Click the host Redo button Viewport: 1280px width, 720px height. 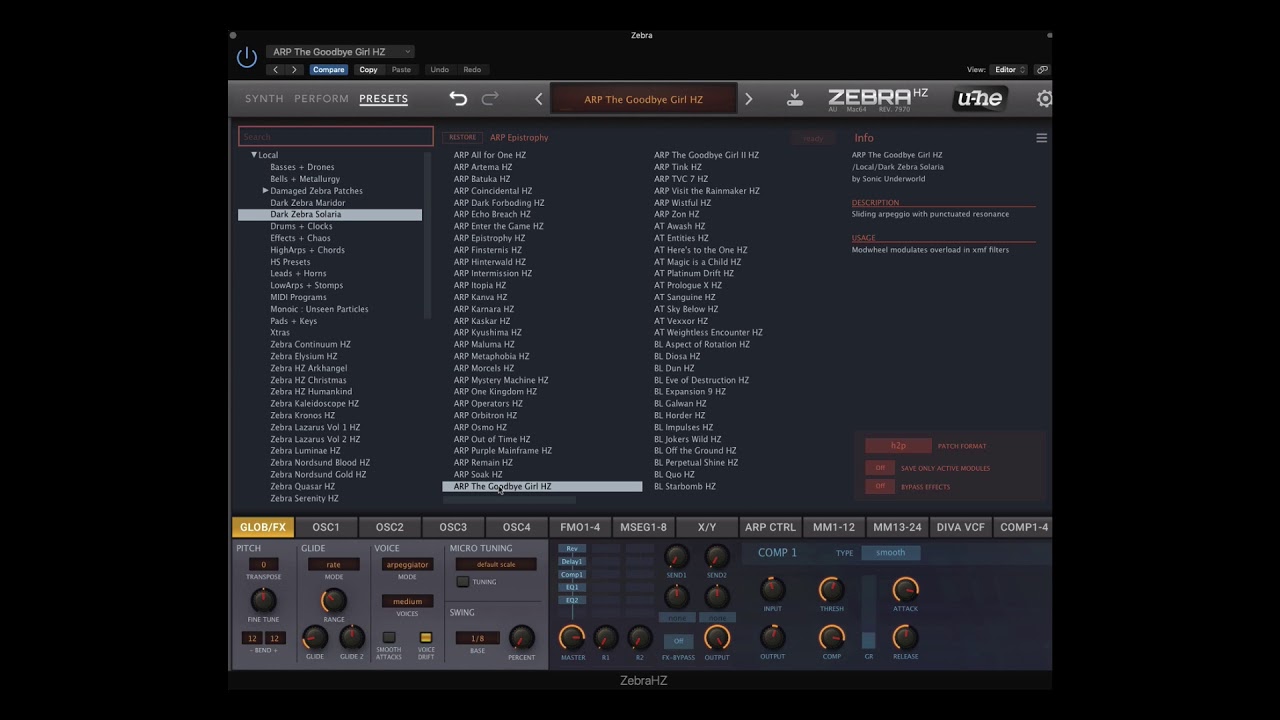(472, 70)
